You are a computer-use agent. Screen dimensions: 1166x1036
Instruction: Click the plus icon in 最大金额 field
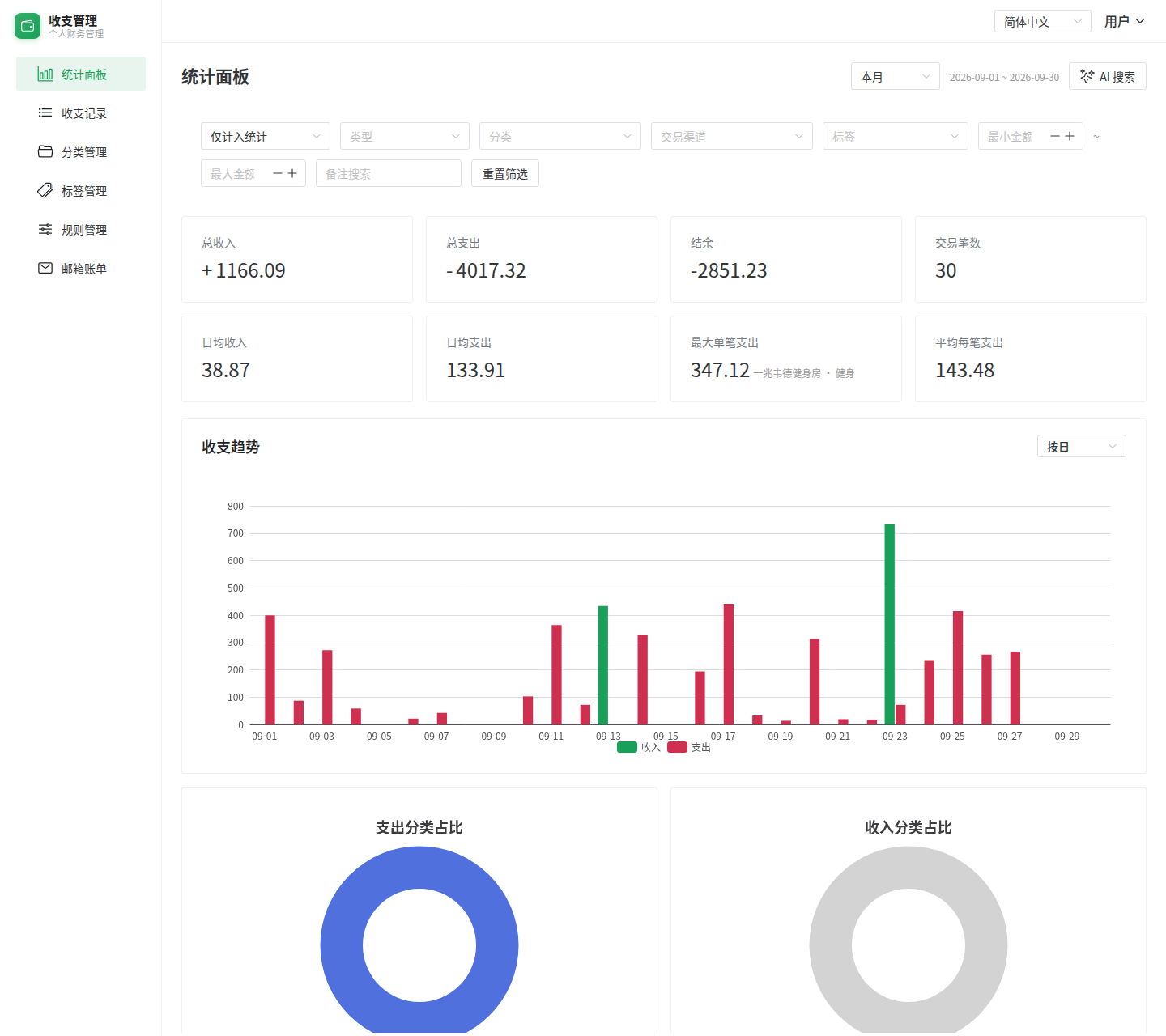(x=292, y=173)
